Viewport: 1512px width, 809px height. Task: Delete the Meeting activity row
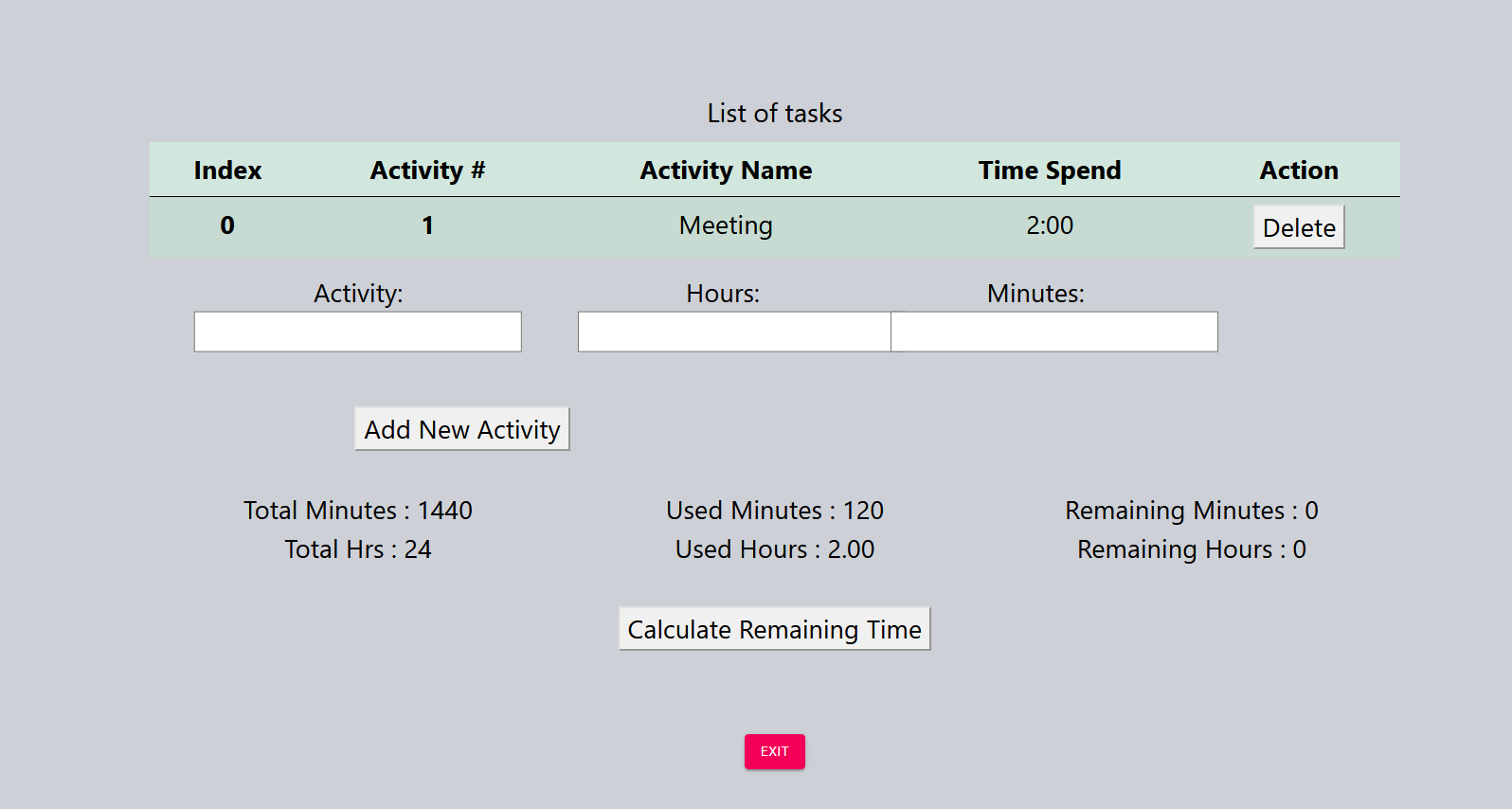[1299, 227]
